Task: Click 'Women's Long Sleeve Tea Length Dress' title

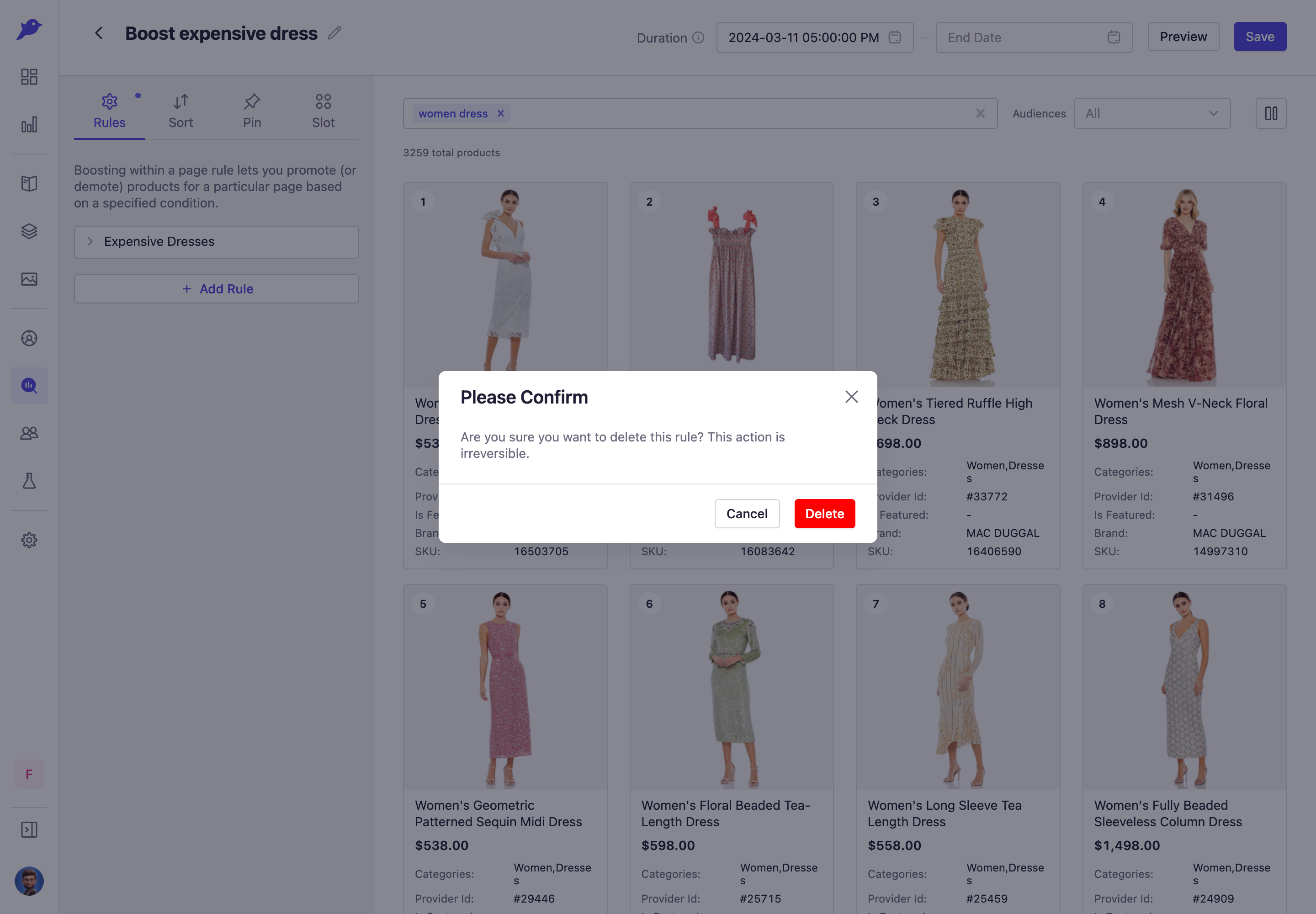Action: [x=945, y=813]
